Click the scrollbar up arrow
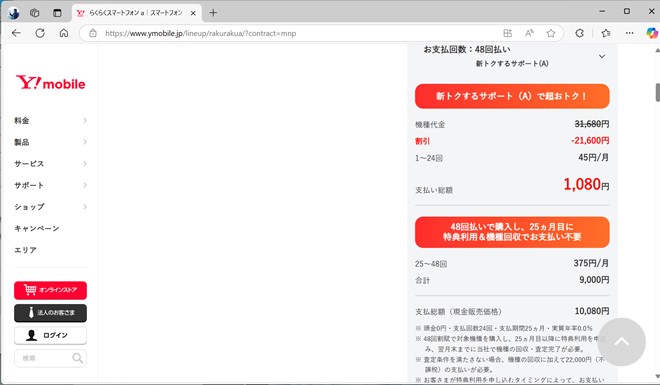This screenshot has width=660, height=385. [x=657, y=50]
